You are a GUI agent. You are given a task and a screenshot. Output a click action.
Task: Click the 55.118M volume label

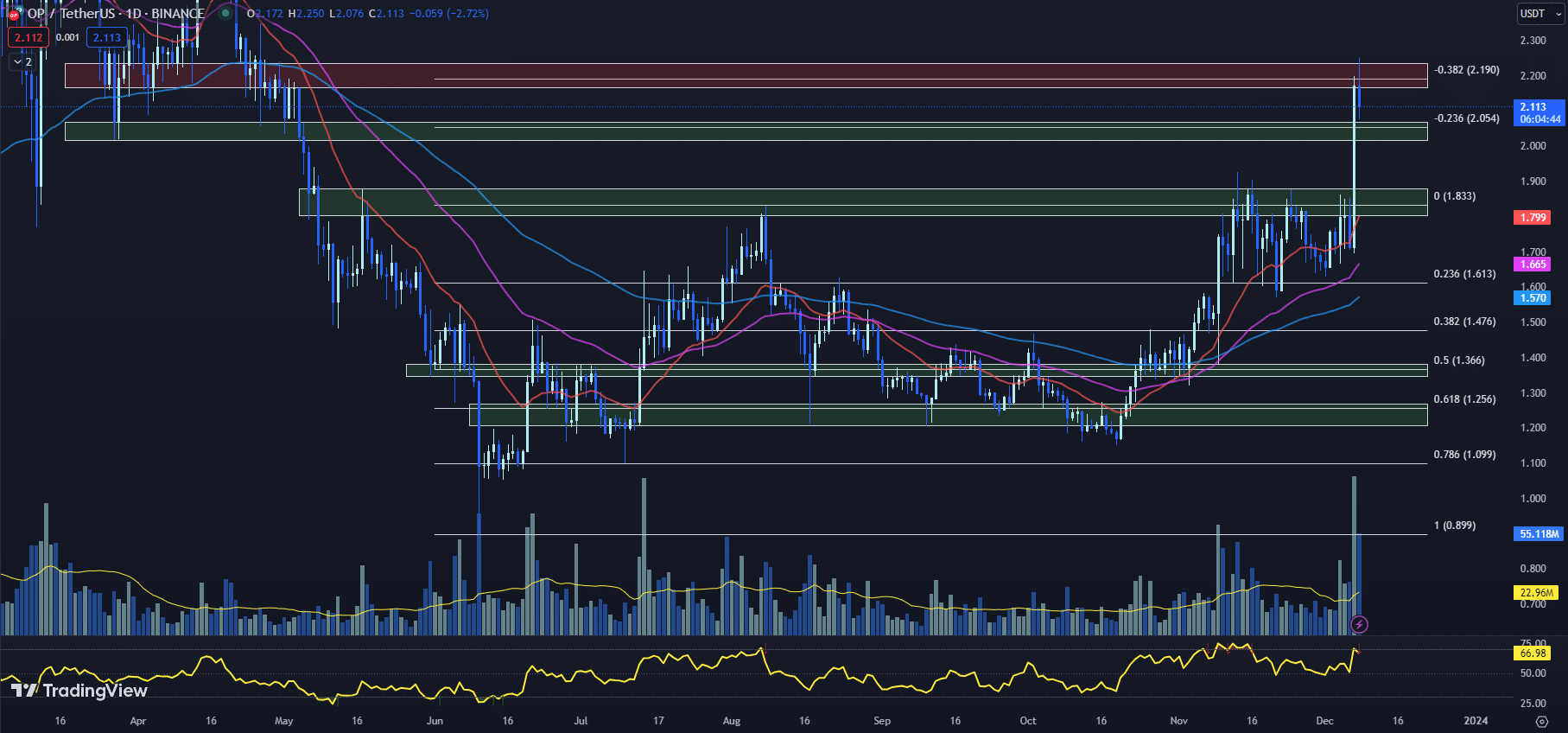click(x=1538, y=534)
